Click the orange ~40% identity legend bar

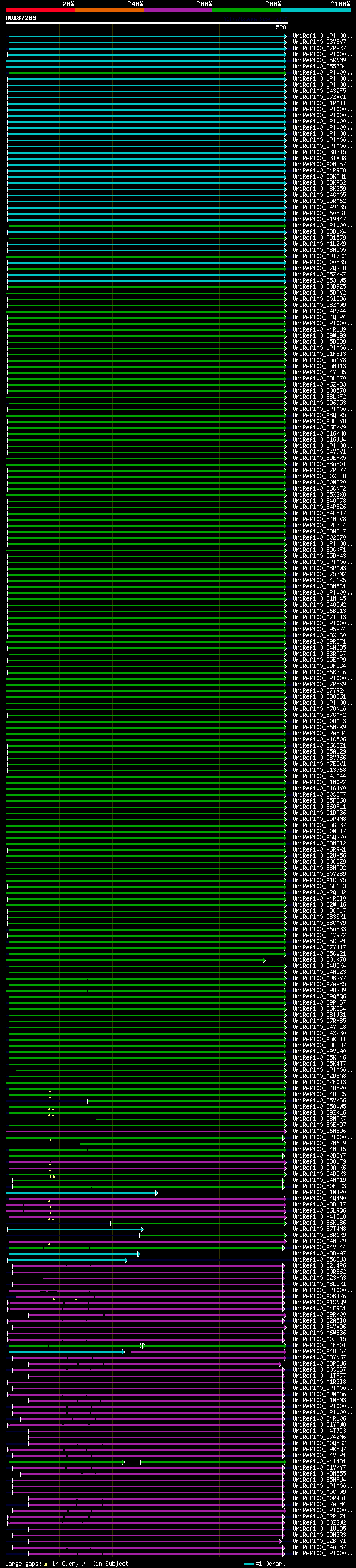[108, 10]
